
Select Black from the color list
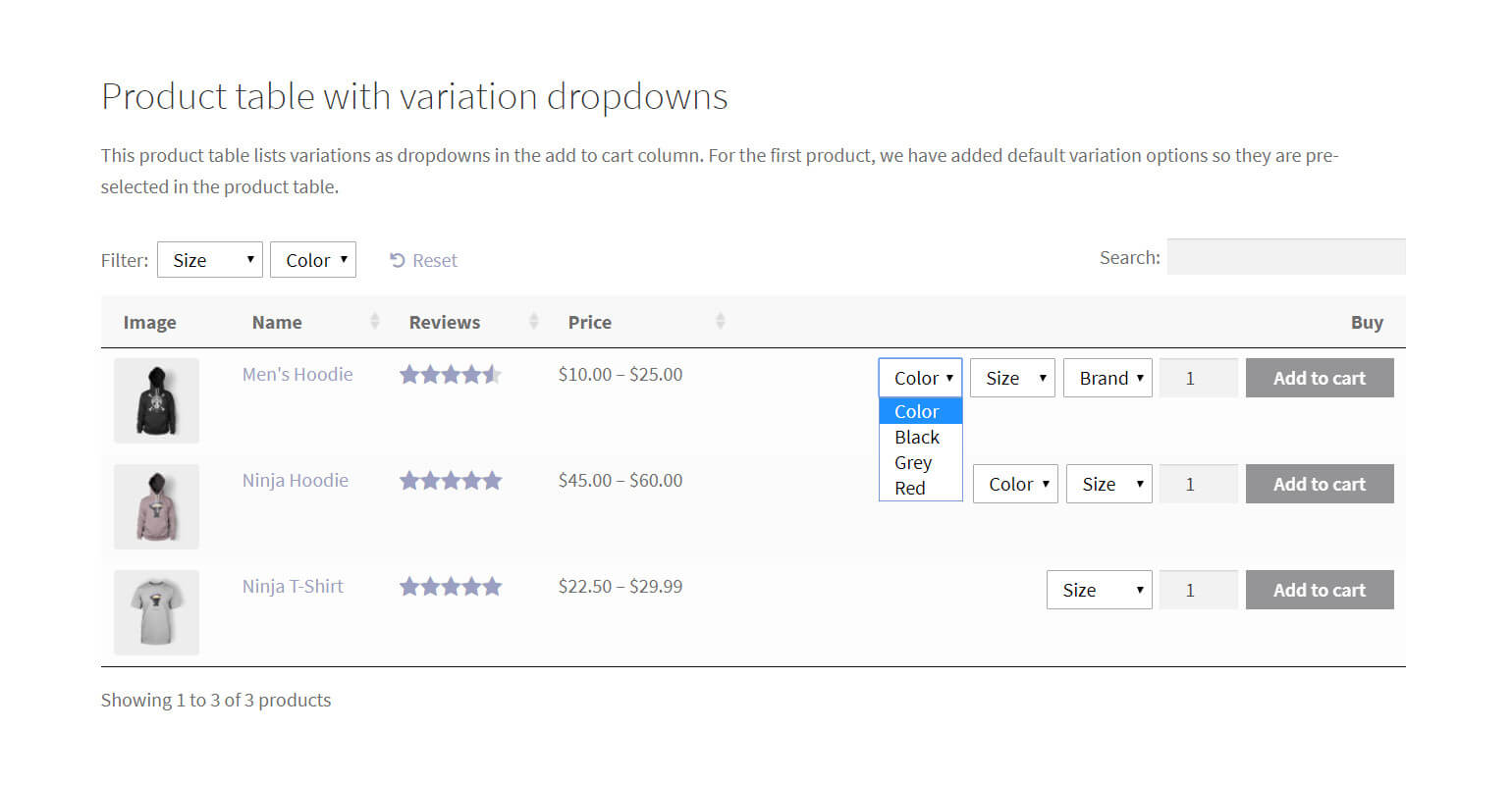coord(917,438)
